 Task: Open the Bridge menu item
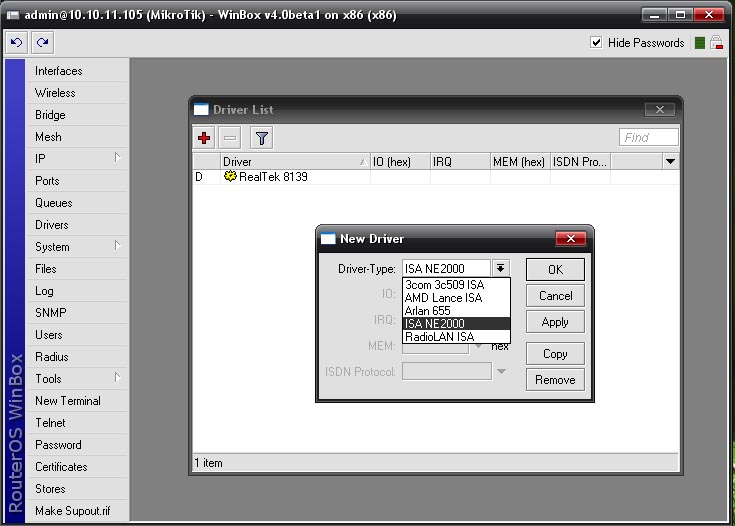coord(77,115)
